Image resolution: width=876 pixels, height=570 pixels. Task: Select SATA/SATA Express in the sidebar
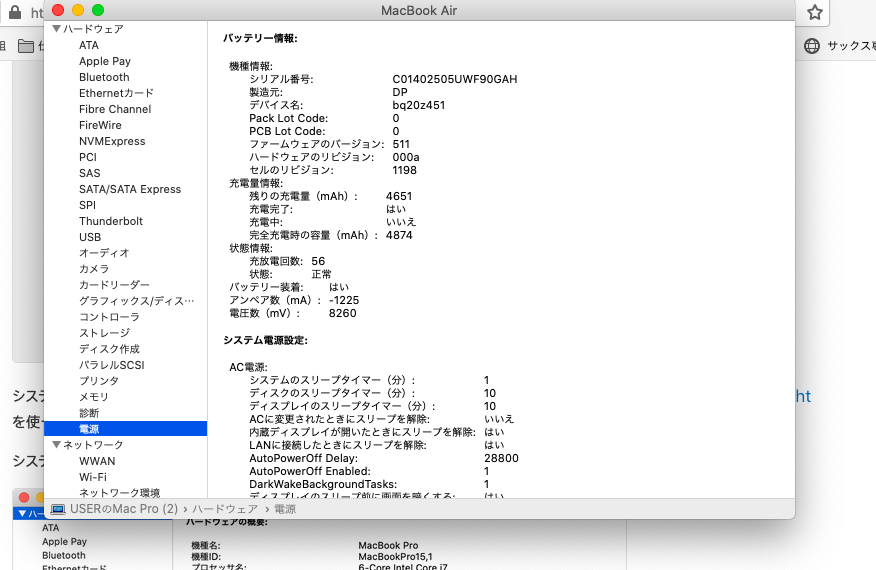coord(130,189)
